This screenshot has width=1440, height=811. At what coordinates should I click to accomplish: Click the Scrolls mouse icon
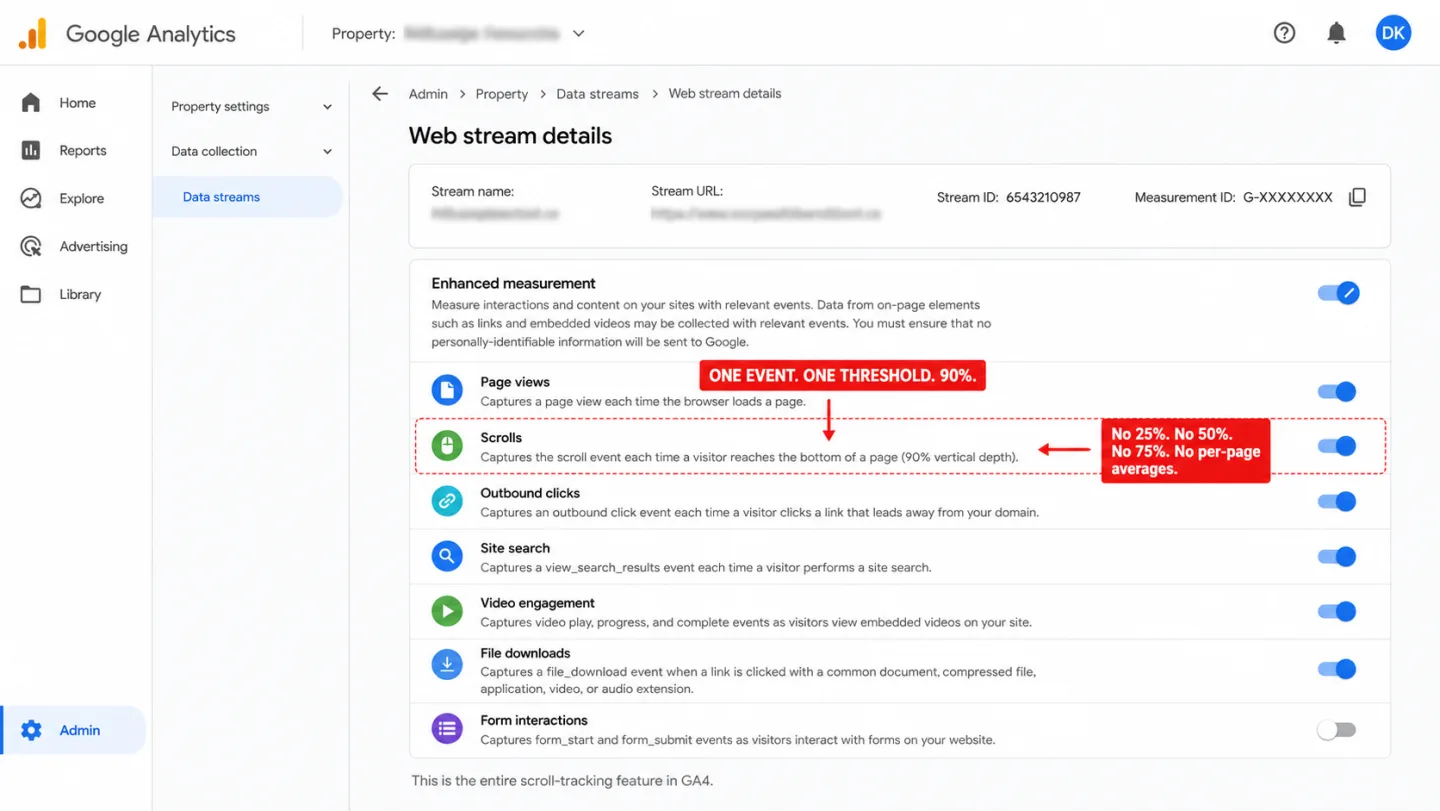[x=447, y=446]
